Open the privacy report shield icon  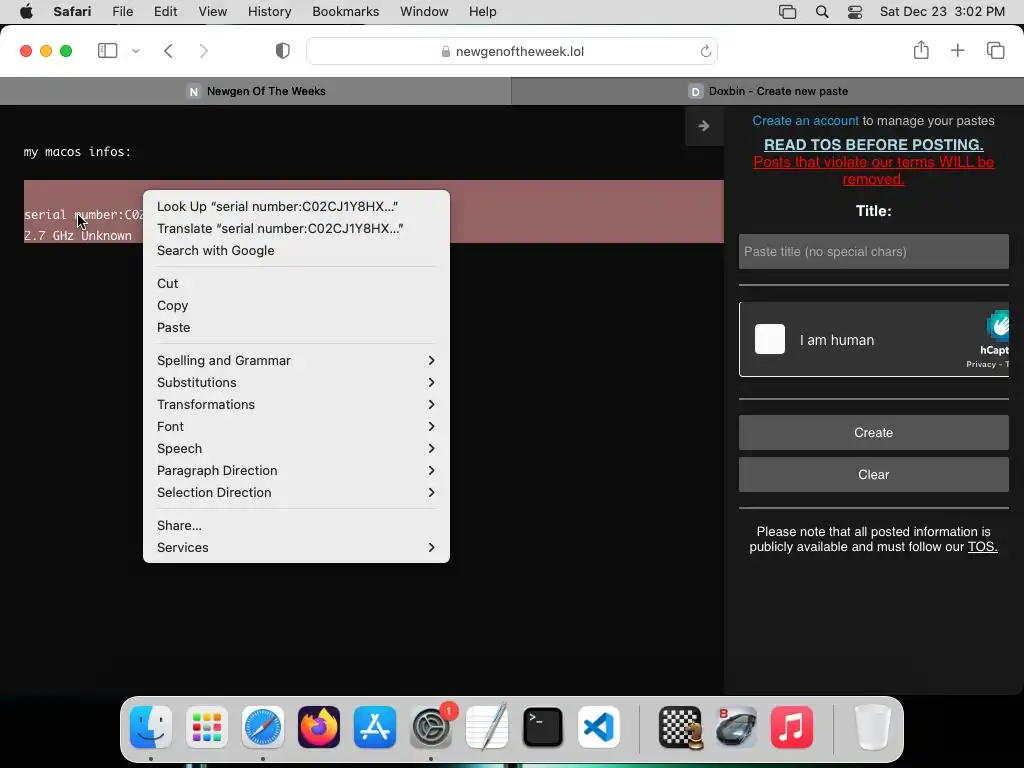283,51
